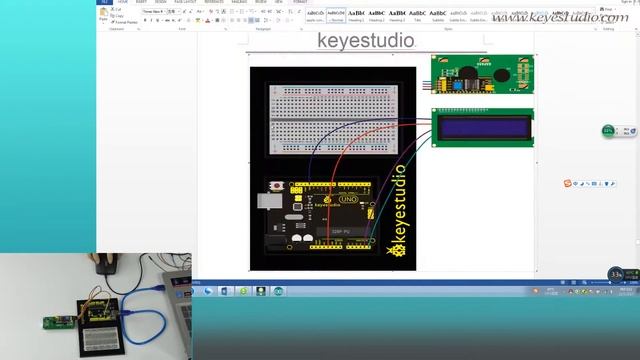Image resolution: width=640 pixels, height=360 pixels.
Task: Apply the Subtitle style
Action: pyautogui.click(x=438, y=15)
